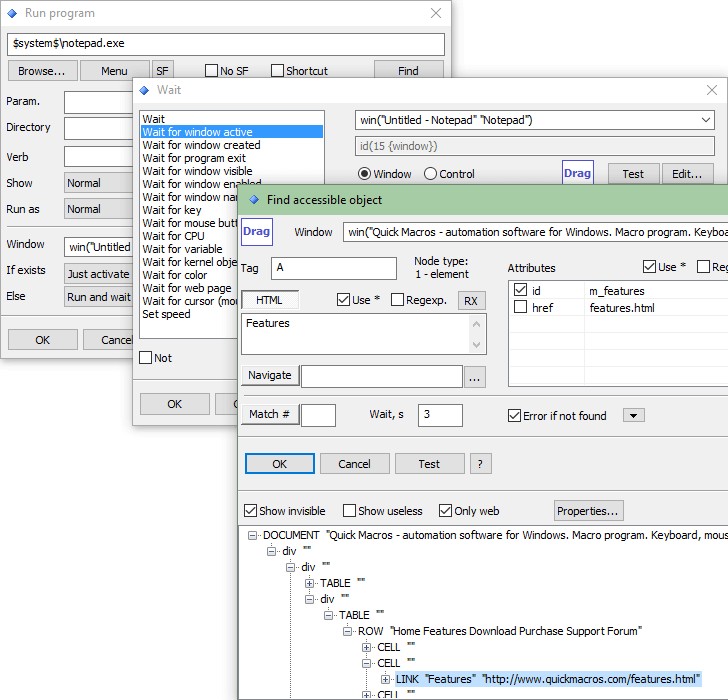
Task: Click the ellipsis button next to Navigate field
Action: 475,376
